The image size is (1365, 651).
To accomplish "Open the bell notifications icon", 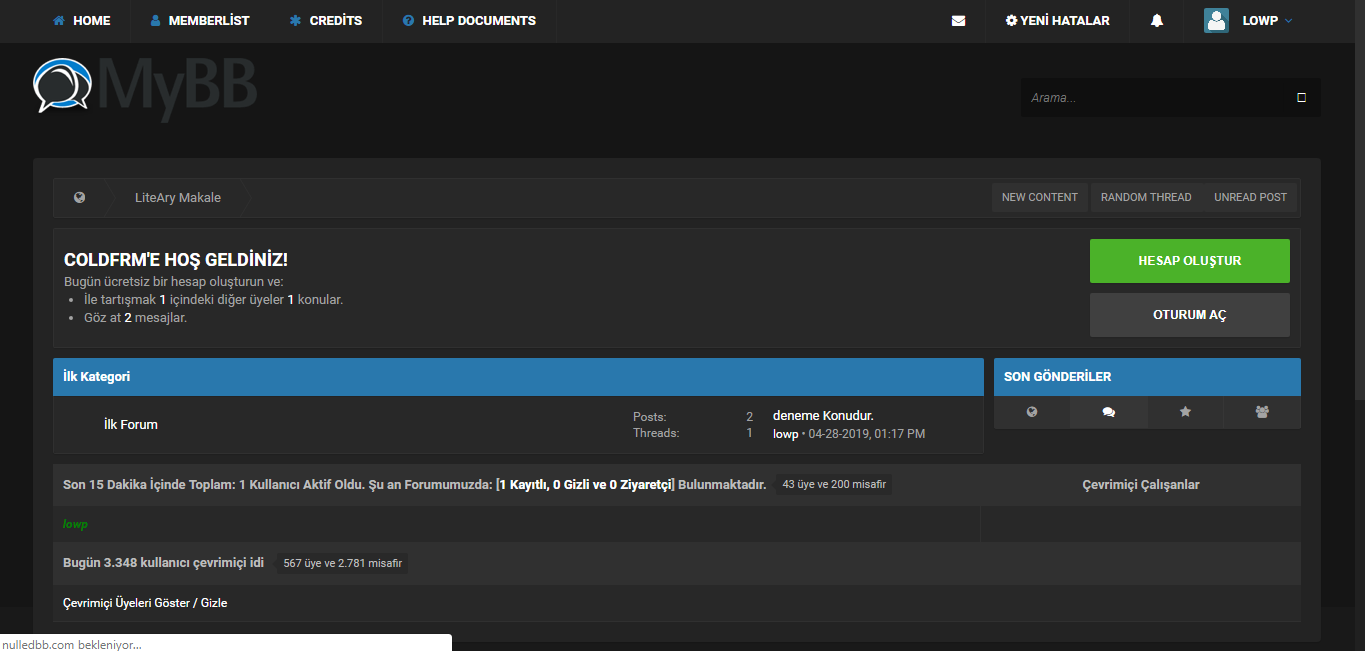I will [x=1157, y=21].
